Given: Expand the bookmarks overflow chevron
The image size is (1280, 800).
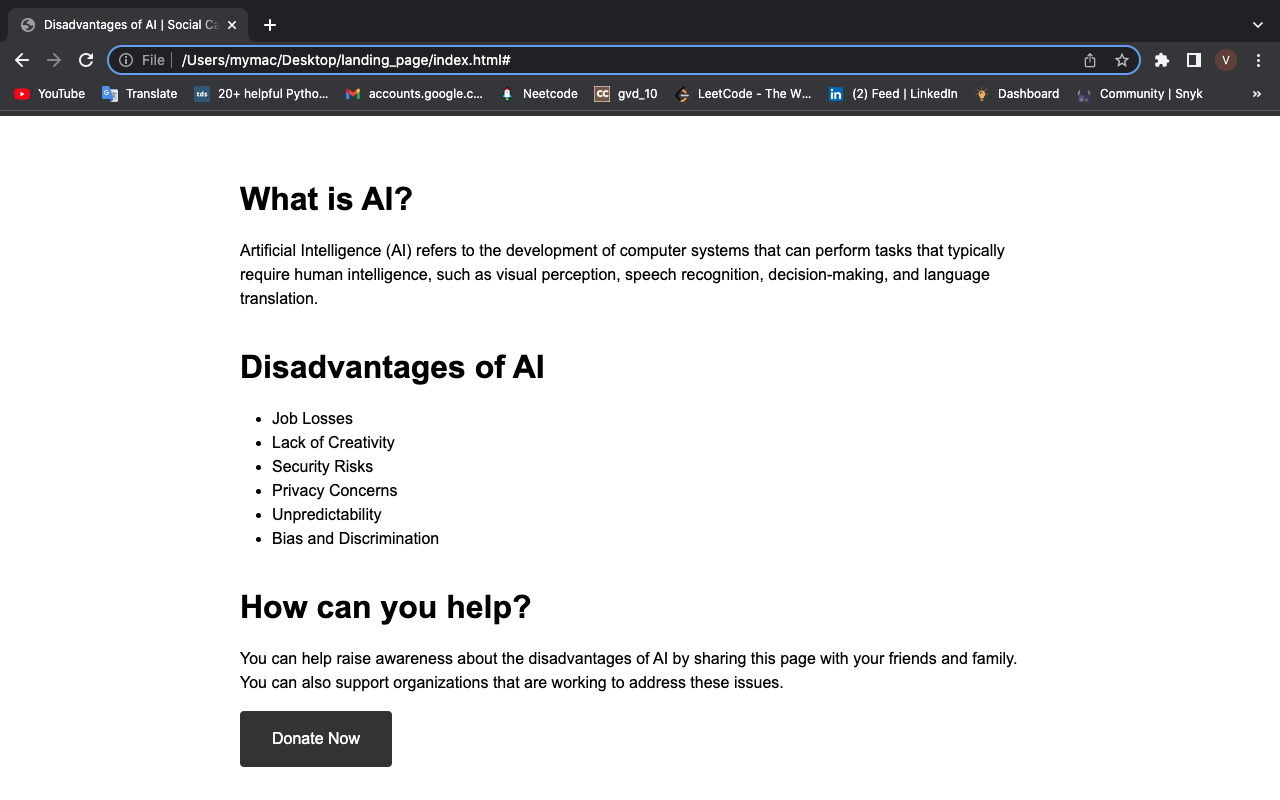Looking at the screenshot, I should pyautogui.click(x=1258, y=93).
